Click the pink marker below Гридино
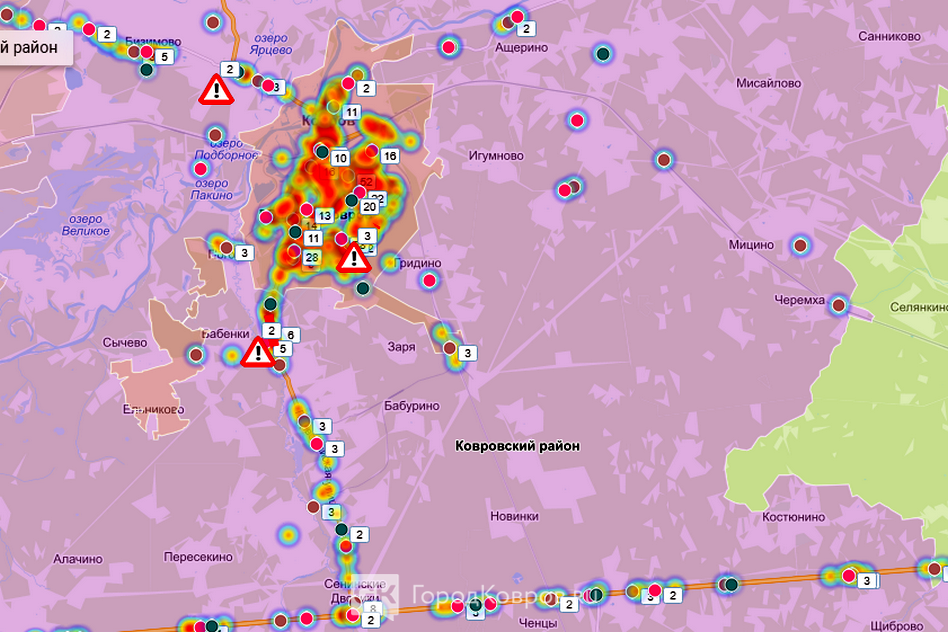The width and height of the screenshot is (948, 632). pos(430,281)
